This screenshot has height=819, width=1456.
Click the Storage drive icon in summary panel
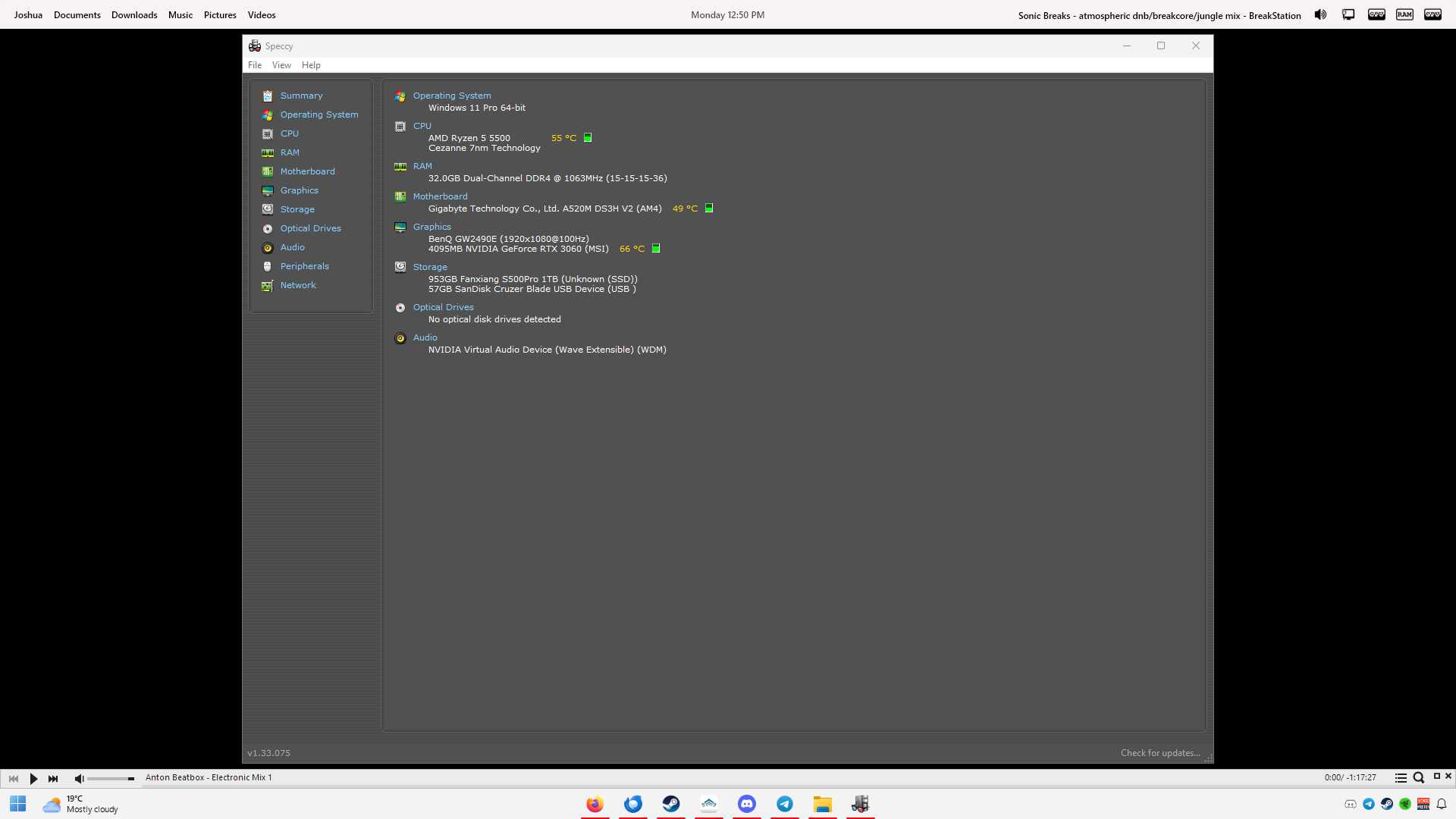[400, 267]
